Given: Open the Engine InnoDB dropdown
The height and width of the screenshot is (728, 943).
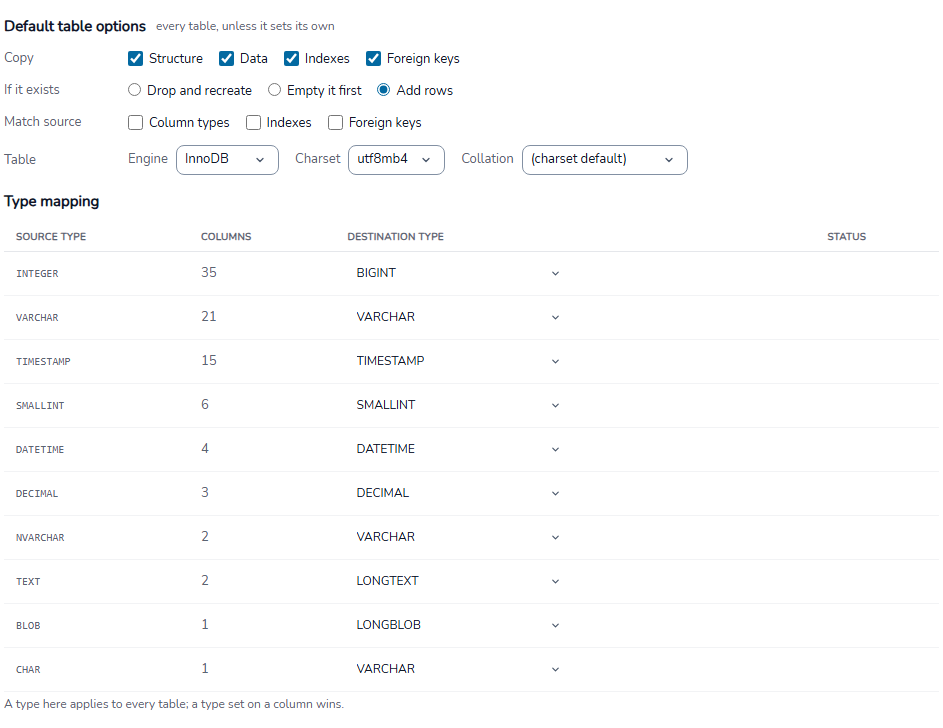Looking at the screenshot, I should pos(227,160).
